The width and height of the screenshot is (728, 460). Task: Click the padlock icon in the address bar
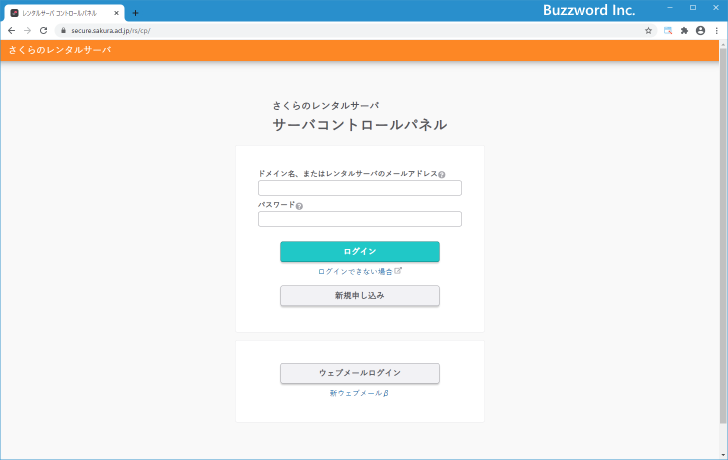click(64, 31)
